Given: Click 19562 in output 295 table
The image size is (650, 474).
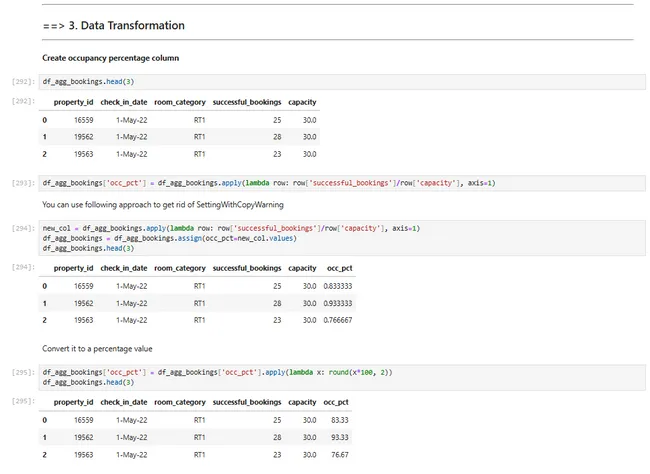Looking at the screenshot, I should (84, 438).
